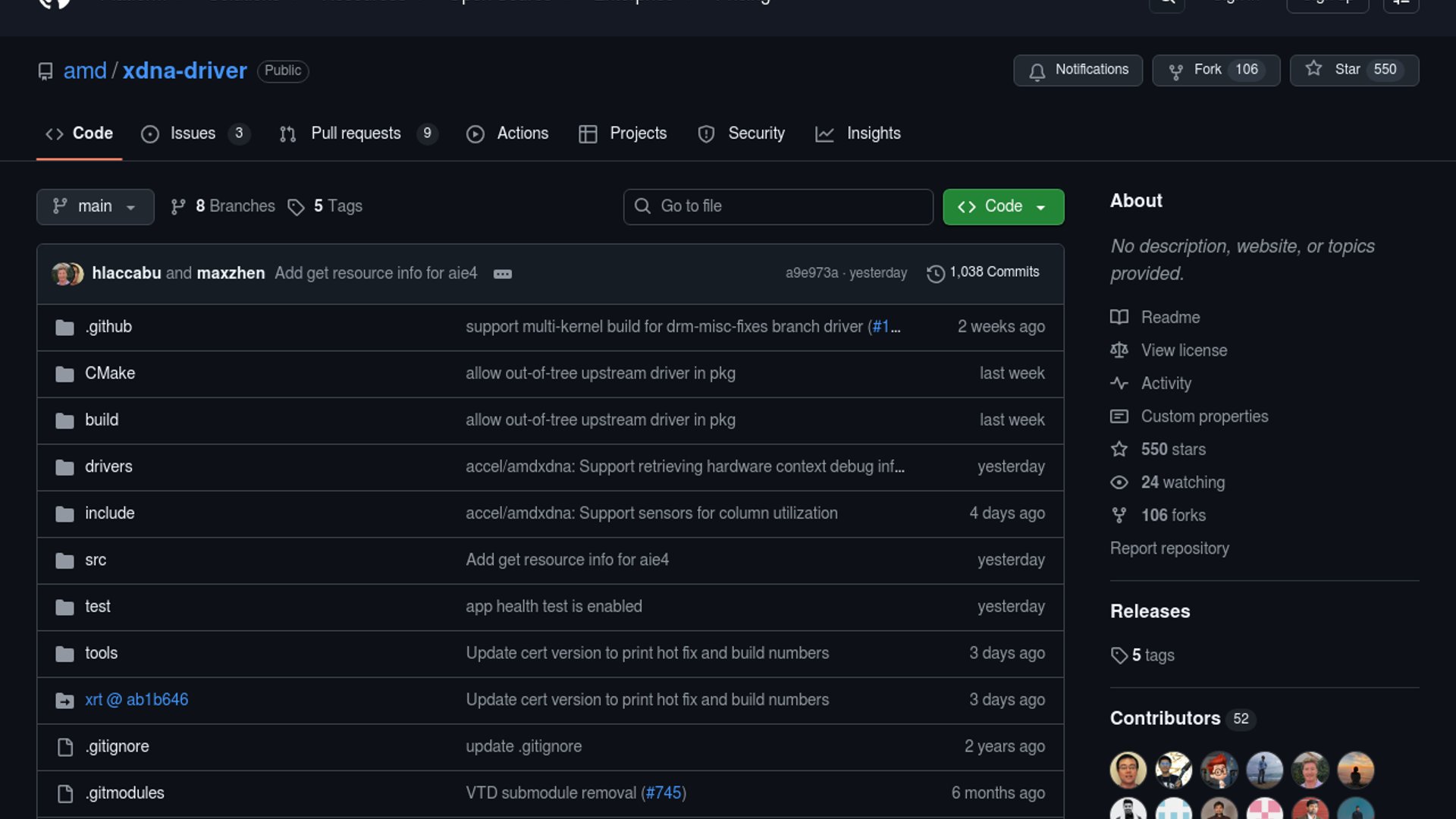The height and width of the screenshot is (819, 1456).
Task: Click the Notifications bell button
Action: pyautogui.click(x=1078, y=70)
